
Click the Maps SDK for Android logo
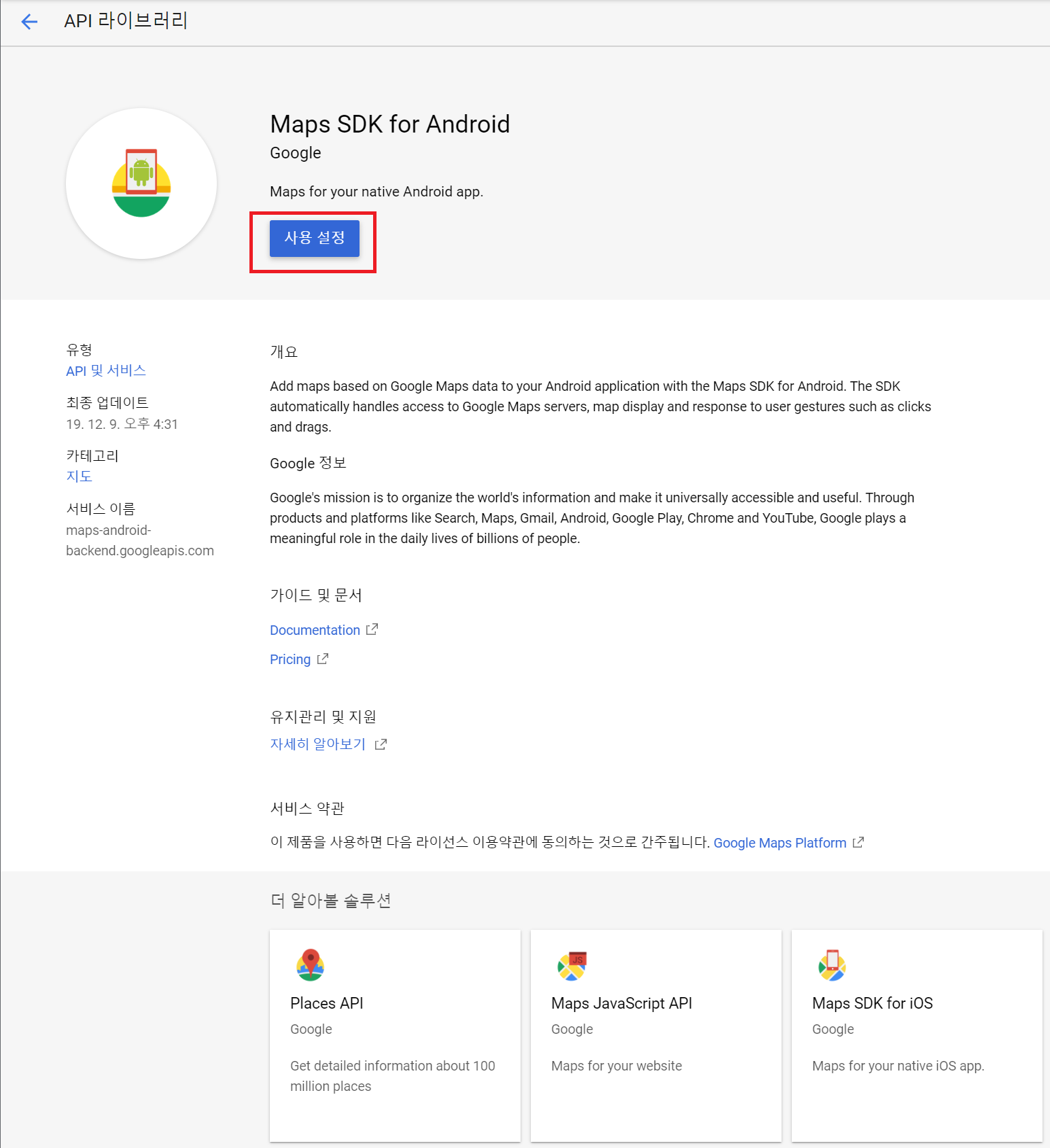click(x=141, y=184)
